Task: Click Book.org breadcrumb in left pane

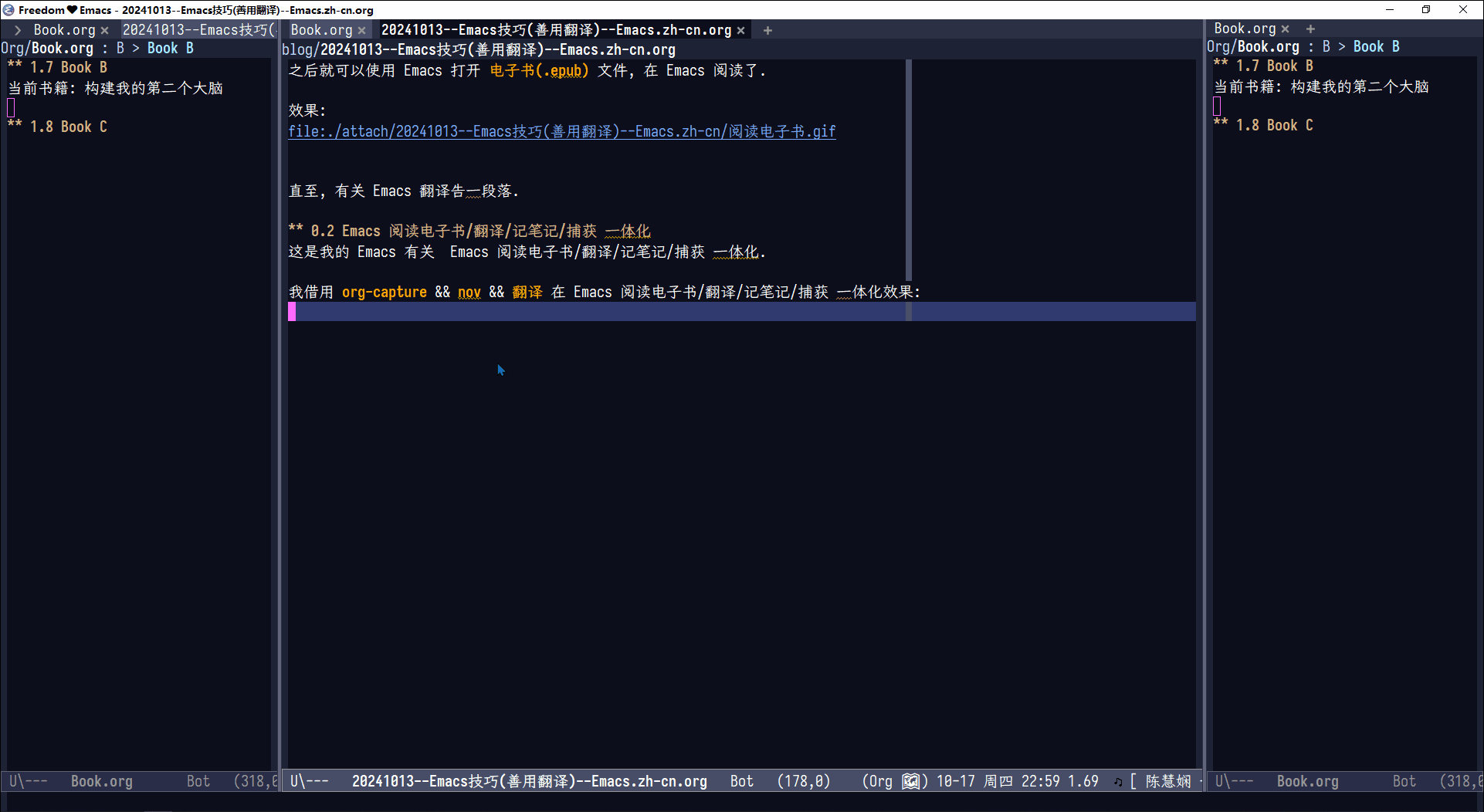Action: (x=62, y=49)
